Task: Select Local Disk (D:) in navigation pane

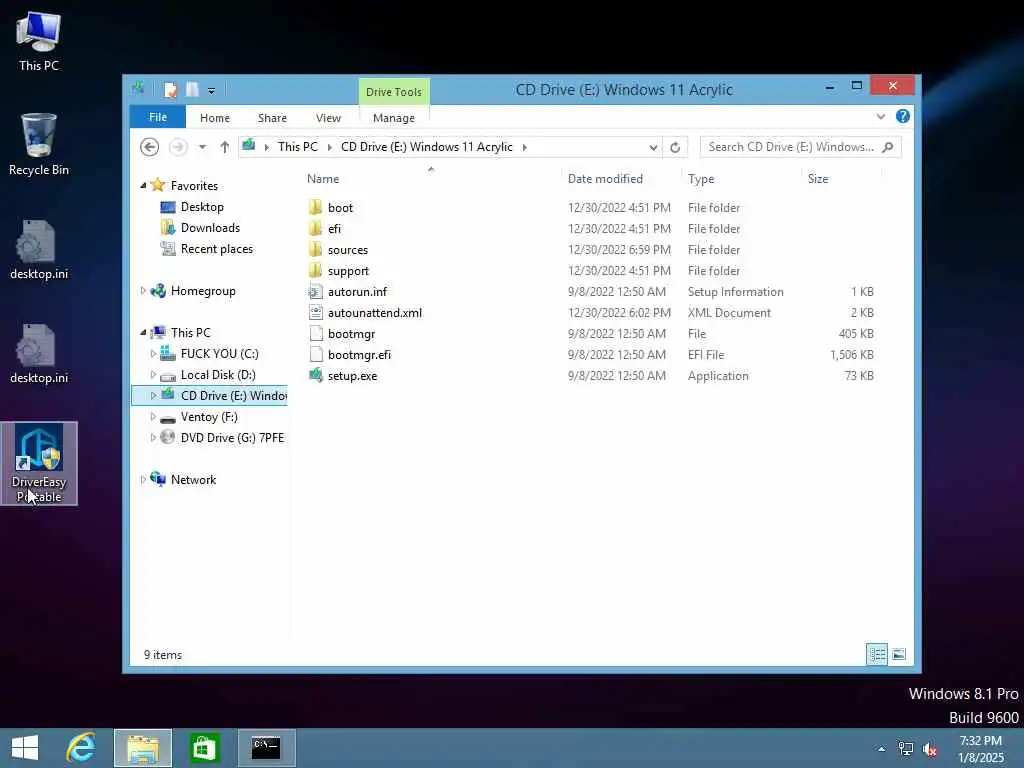Action: 218,375
